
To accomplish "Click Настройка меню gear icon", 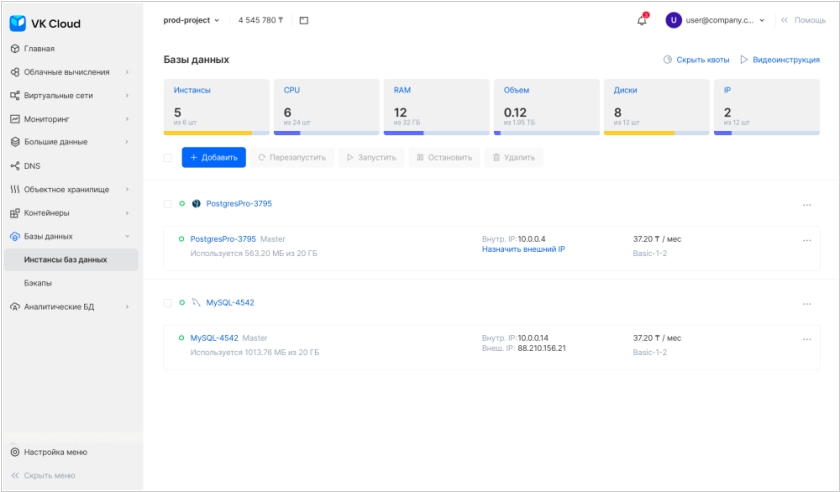I will [15, 452].
